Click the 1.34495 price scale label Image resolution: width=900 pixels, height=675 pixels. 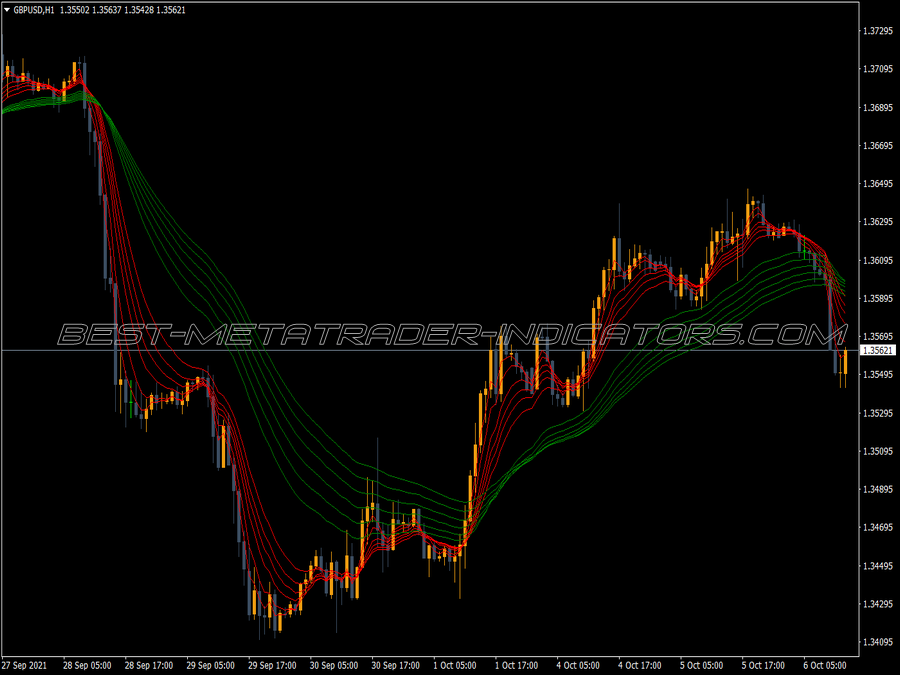pos(878,566)
